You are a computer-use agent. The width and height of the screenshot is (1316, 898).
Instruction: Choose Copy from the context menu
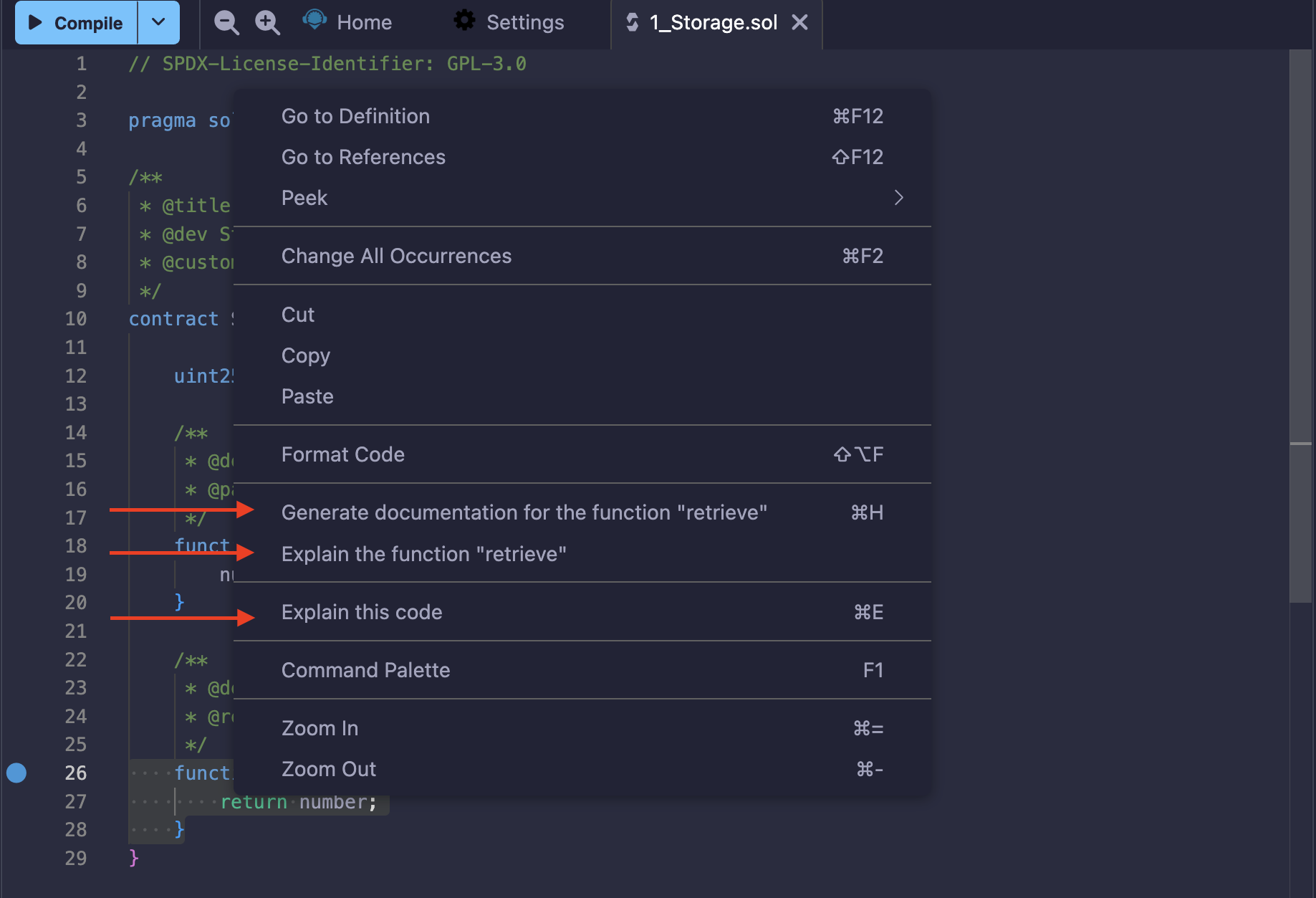(582, 355)
